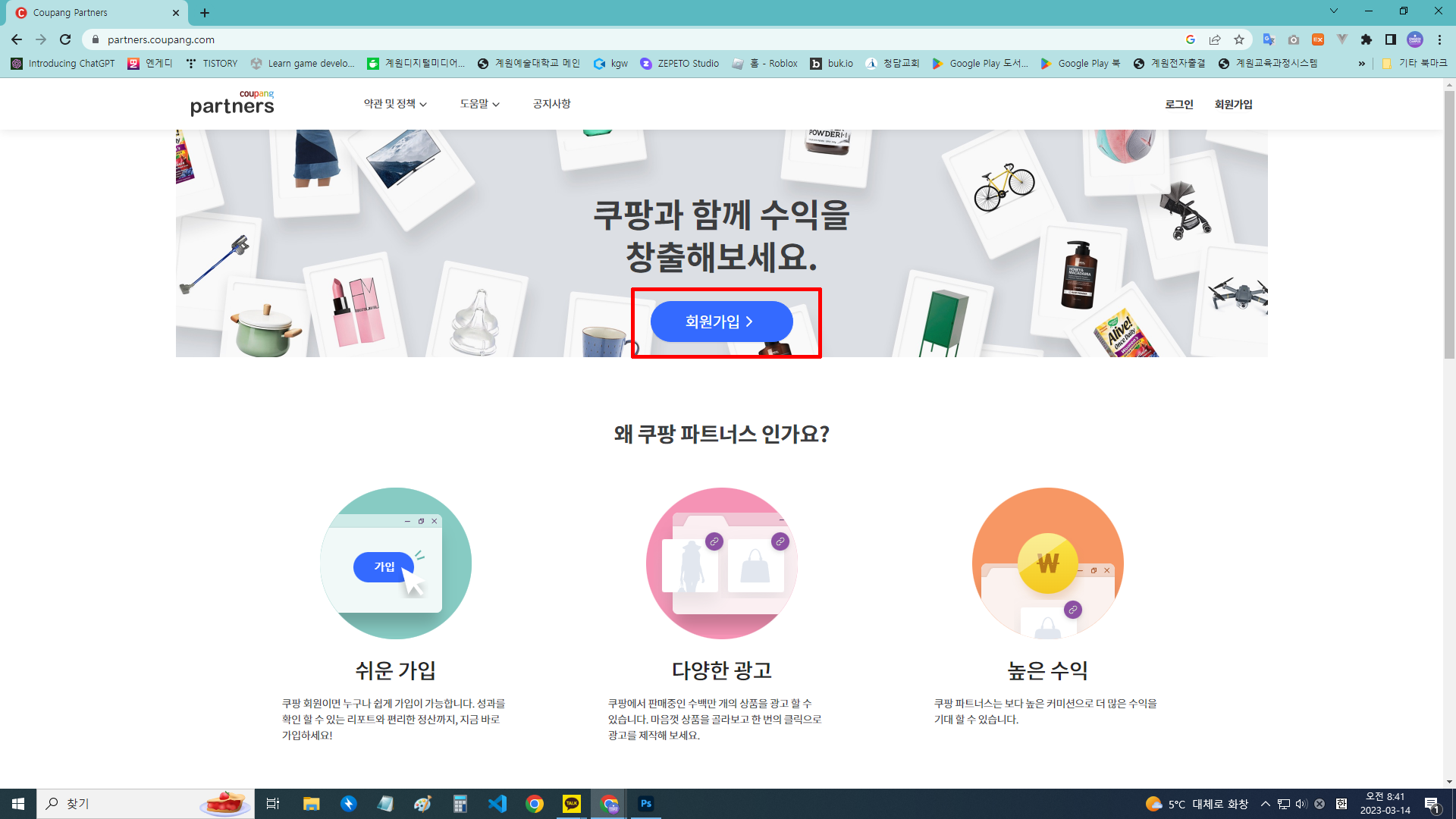Open the Chrome profile avatar
Viewport: 1456px width, 819px height.
click(x=1415, y=39)
